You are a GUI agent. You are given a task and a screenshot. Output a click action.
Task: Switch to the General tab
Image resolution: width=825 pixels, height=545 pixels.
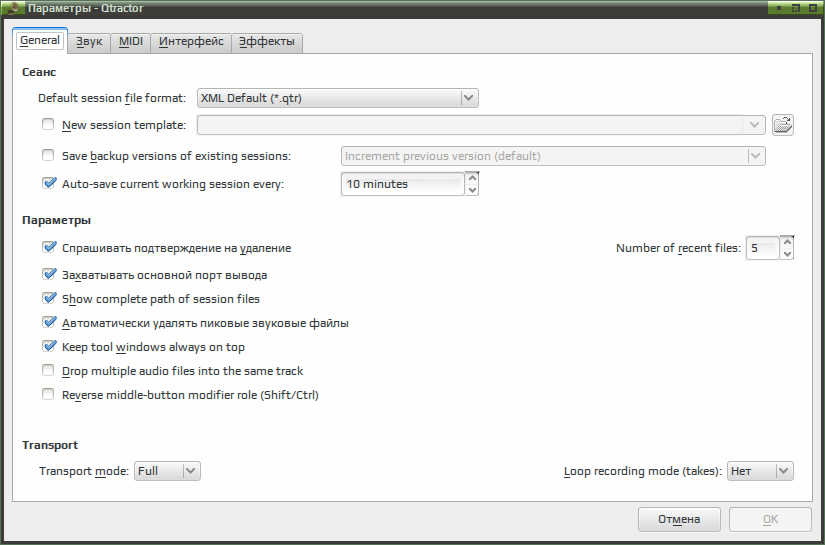40,41
